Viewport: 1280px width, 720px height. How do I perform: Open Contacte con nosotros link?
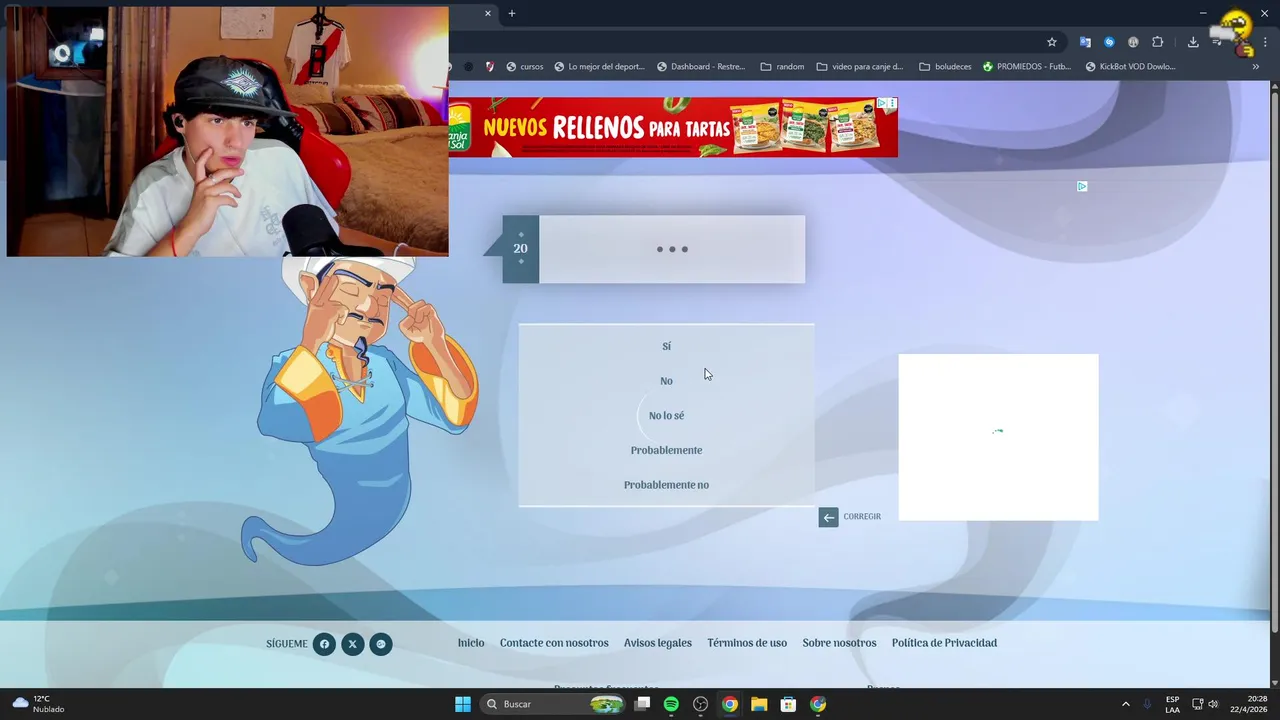[554, 643]
